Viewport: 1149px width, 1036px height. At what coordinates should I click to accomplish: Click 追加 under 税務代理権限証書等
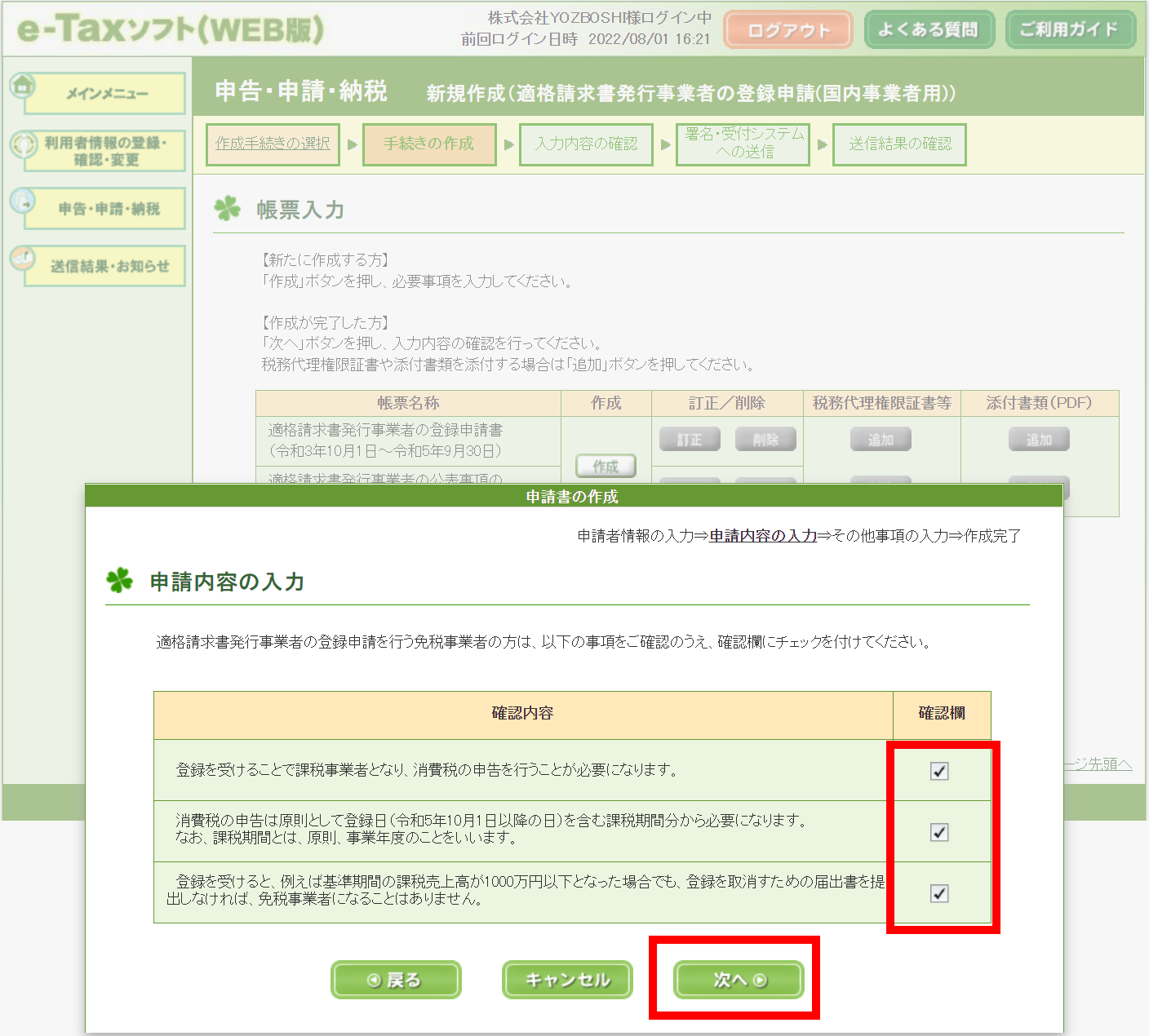[x=881, y=440]
